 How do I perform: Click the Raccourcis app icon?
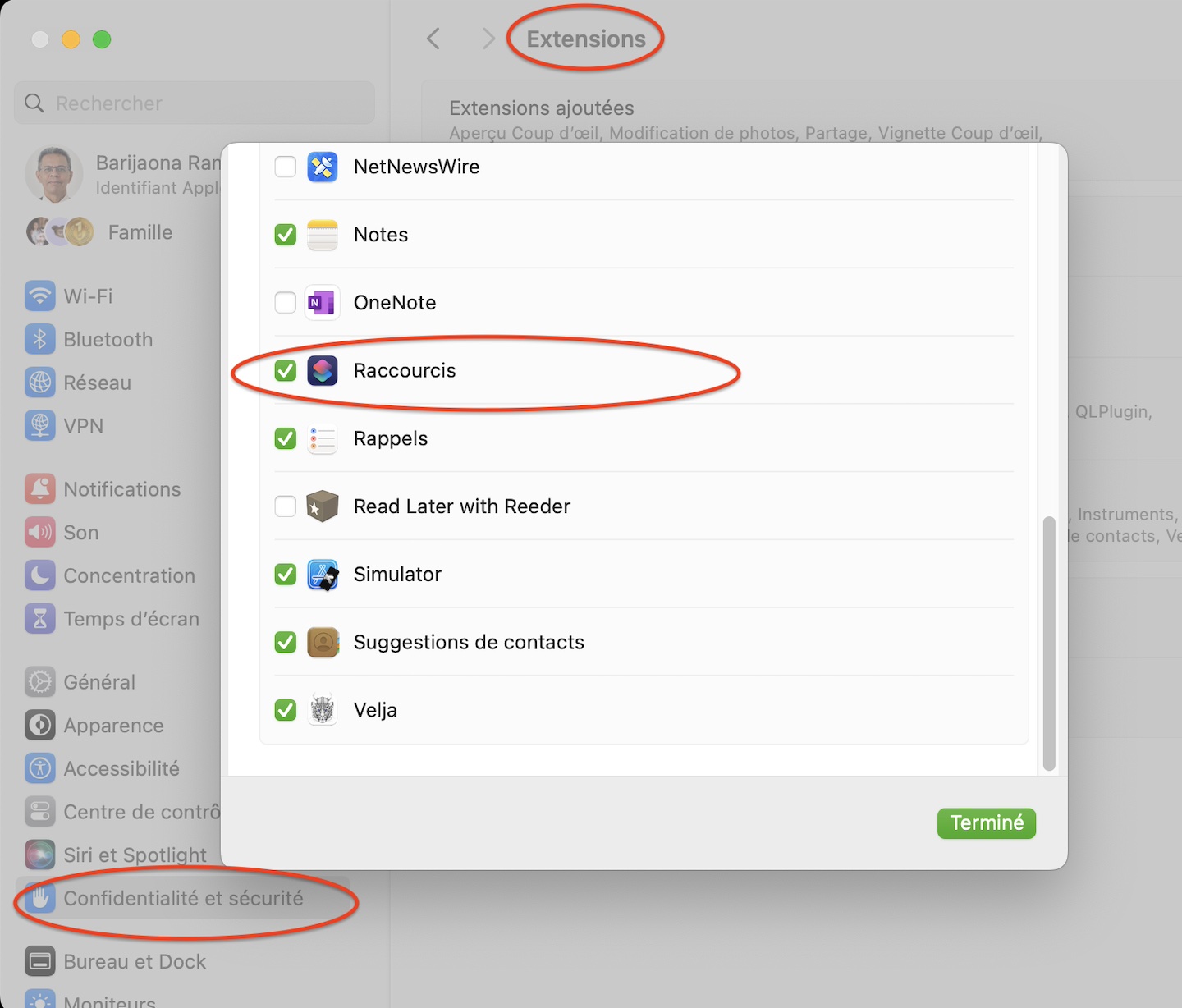tap(323, 371)
